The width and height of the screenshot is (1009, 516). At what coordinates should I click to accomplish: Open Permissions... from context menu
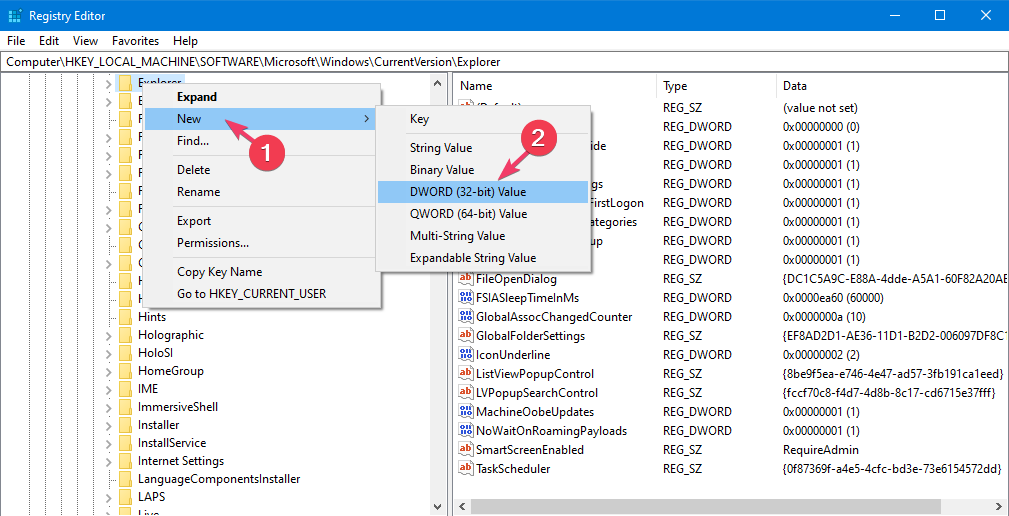click(x=260, y=243)
